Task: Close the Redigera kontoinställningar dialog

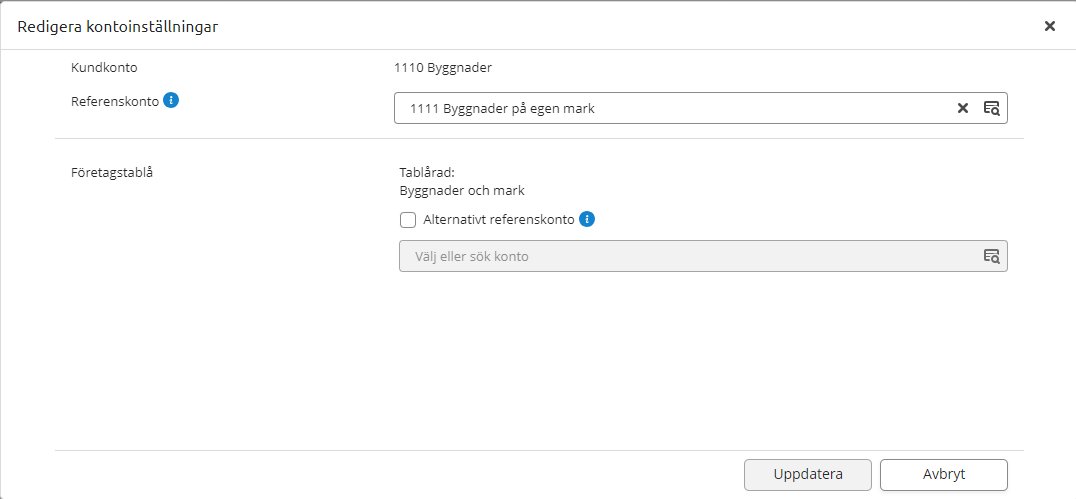Action: pyautogui.click(x=1050, y=26)
